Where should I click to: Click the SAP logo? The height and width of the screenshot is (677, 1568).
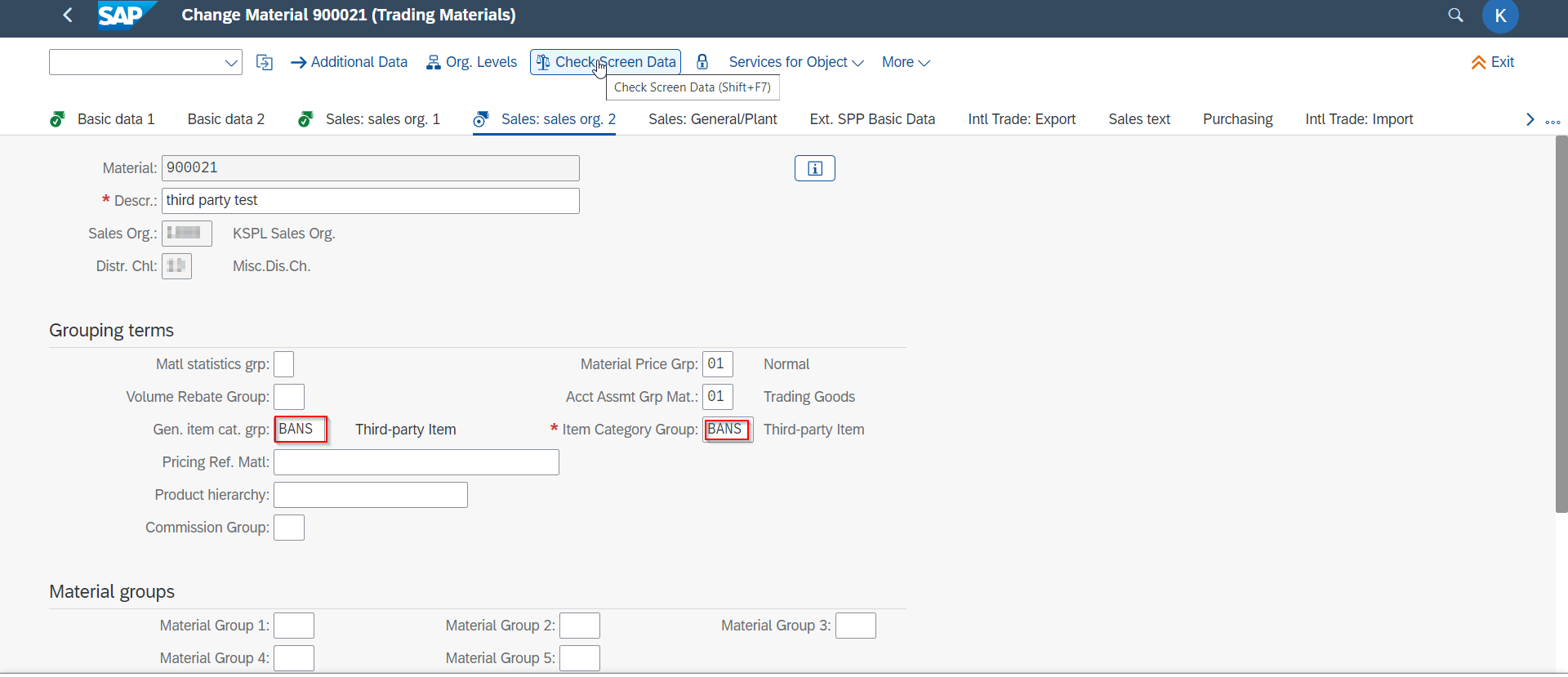pos(121,16)
